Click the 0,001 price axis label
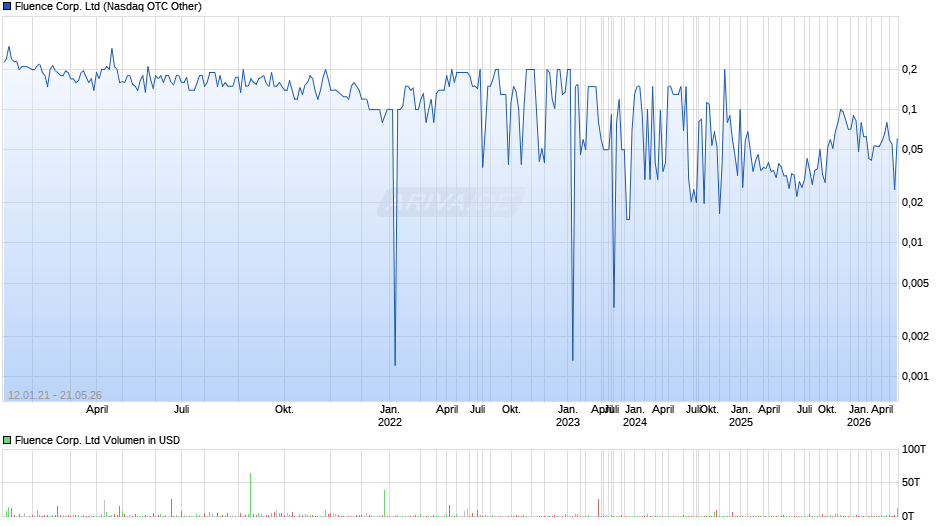 click(915, 376)
